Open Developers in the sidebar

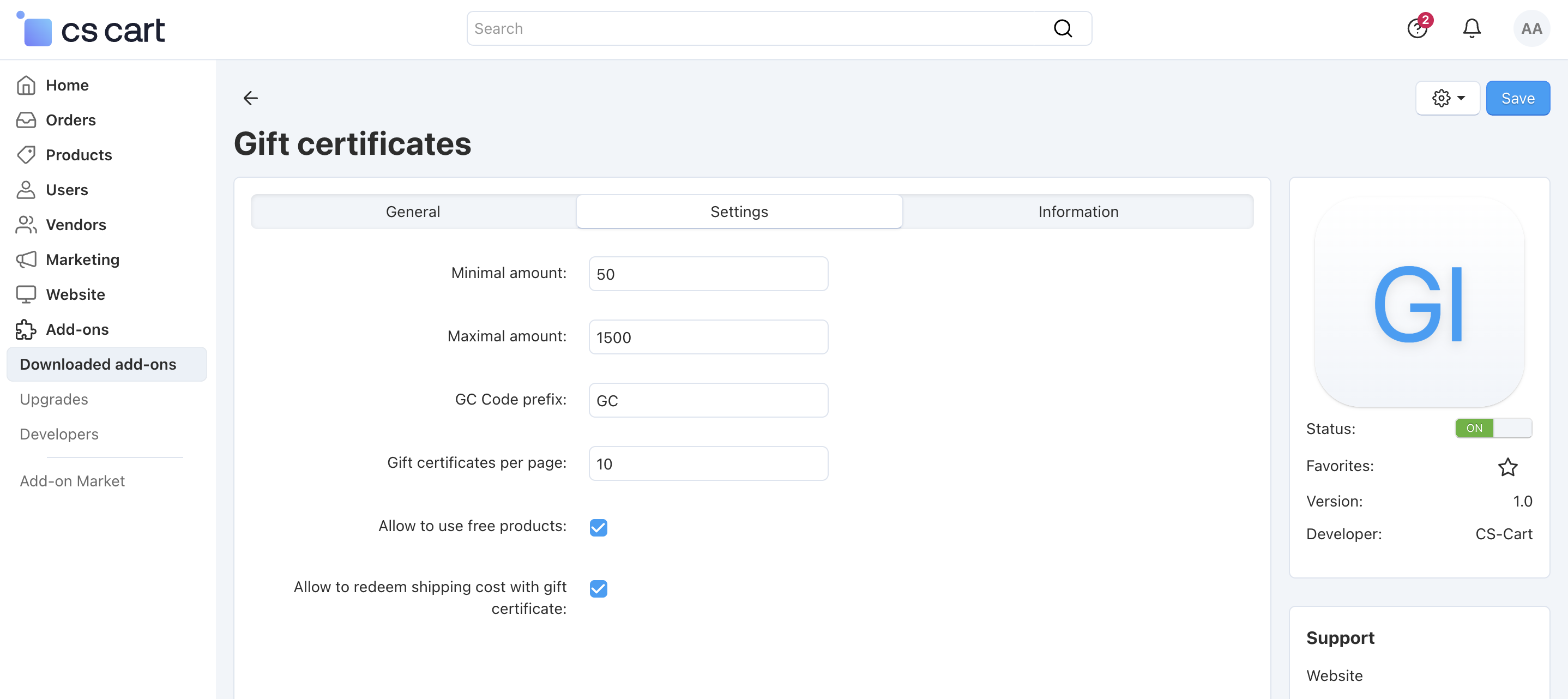click(x=59, y=434)
